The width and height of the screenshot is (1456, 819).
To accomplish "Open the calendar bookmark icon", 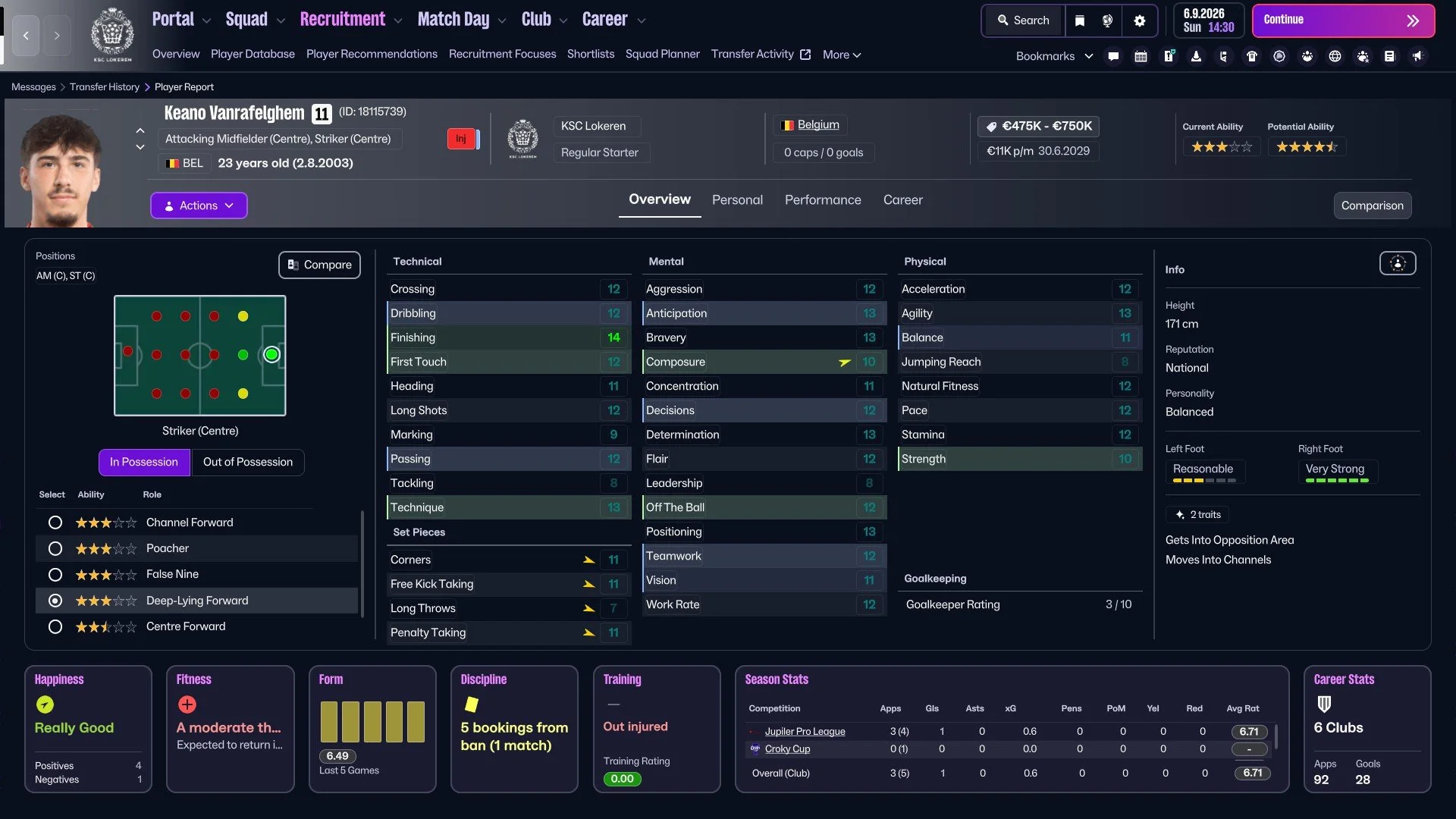I will pyautogui.click(x=1141, y=56).
